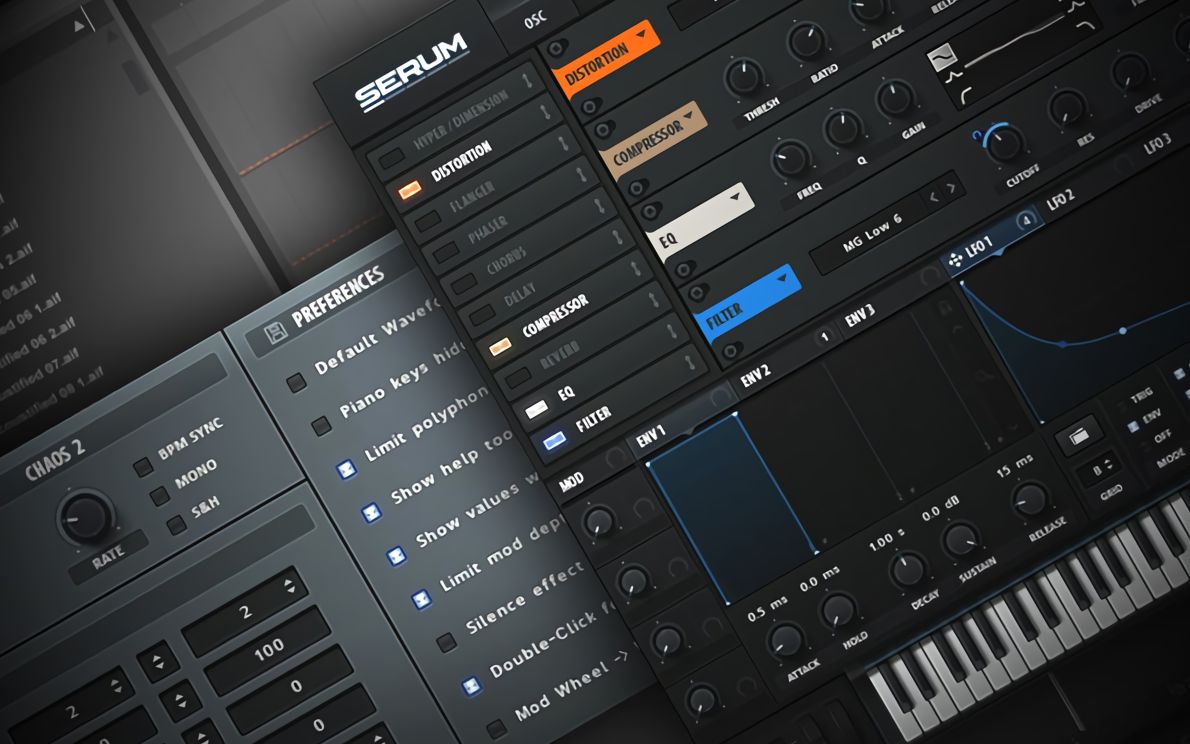Select the LFO 2 tab
Screen dimensions: 1190x744
click(1059, 200)
